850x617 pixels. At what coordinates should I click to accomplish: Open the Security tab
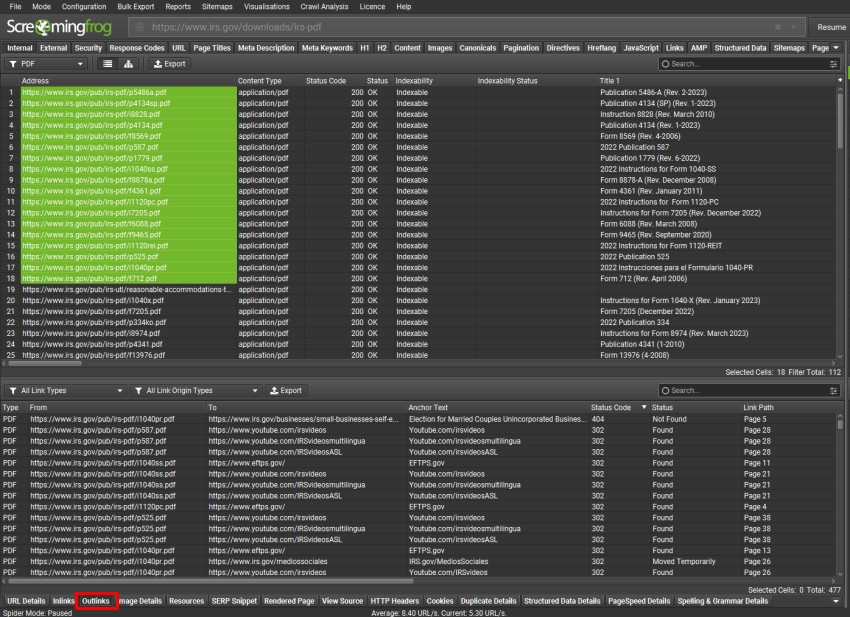click(x=88, y=48)
